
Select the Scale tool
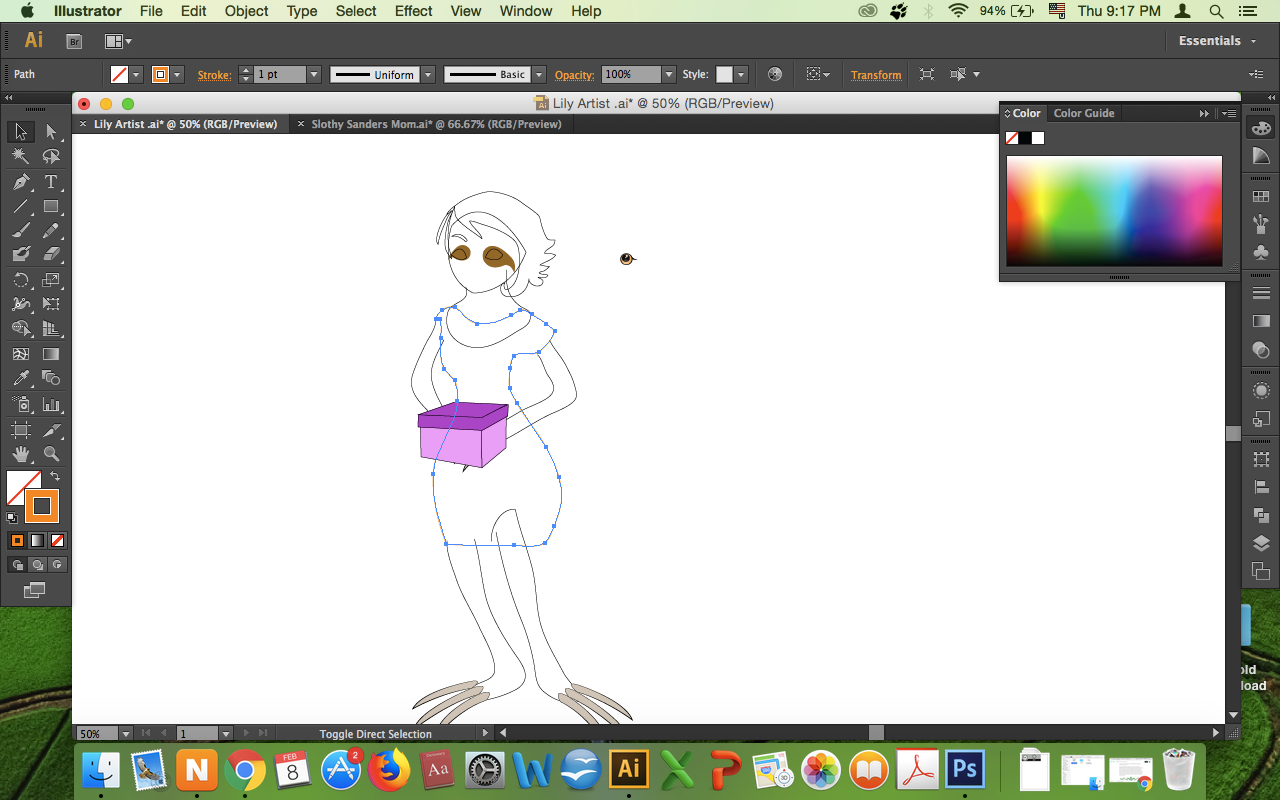coord(51,280)
